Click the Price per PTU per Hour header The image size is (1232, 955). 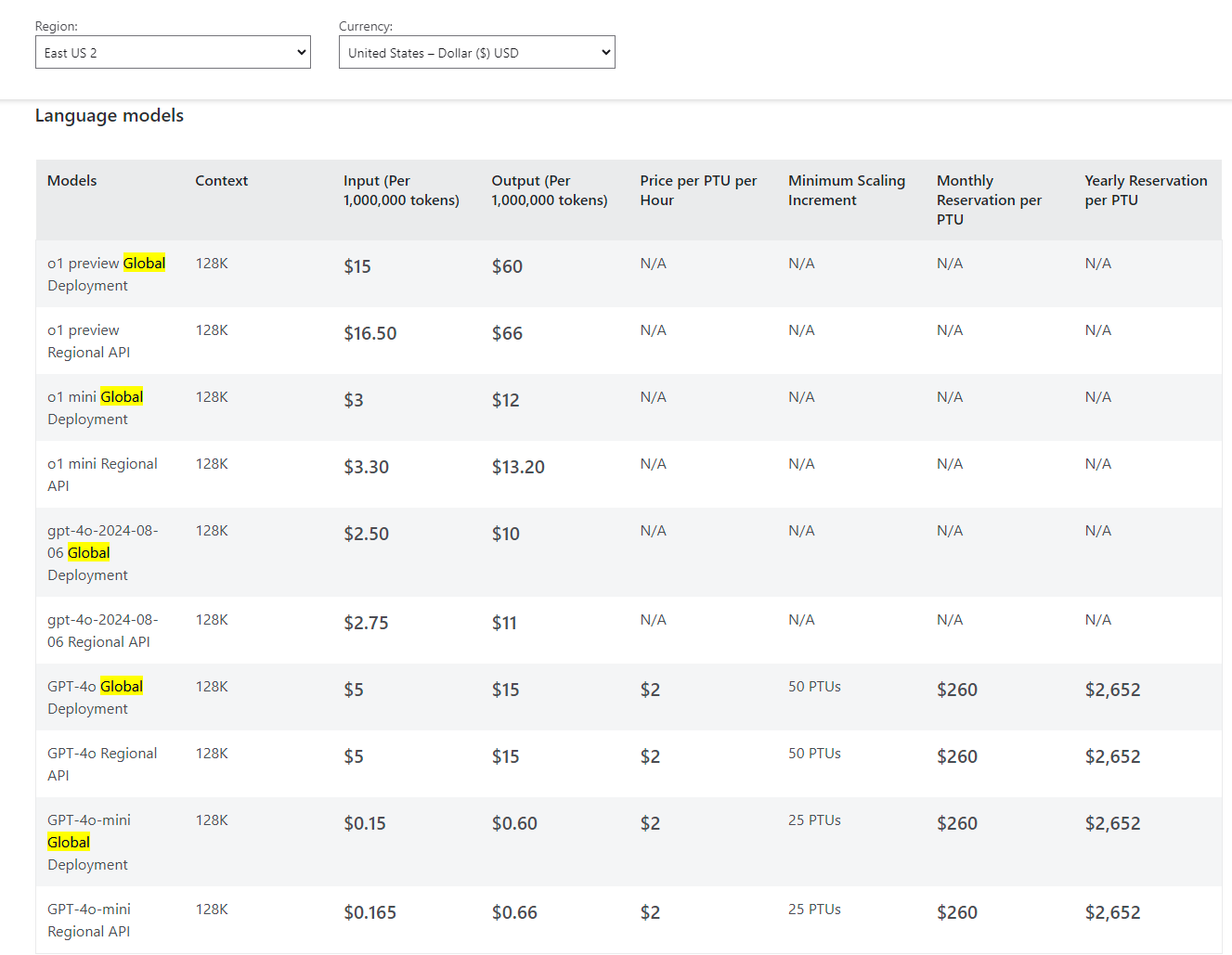[698, 190]
